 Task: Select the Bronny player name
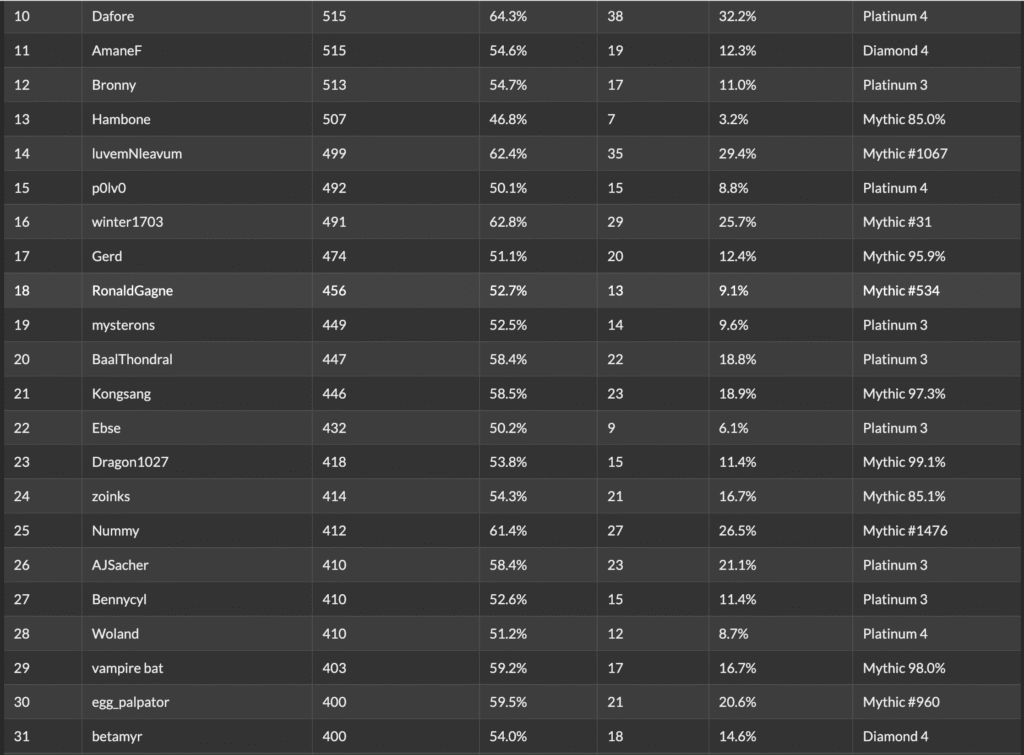113,85
